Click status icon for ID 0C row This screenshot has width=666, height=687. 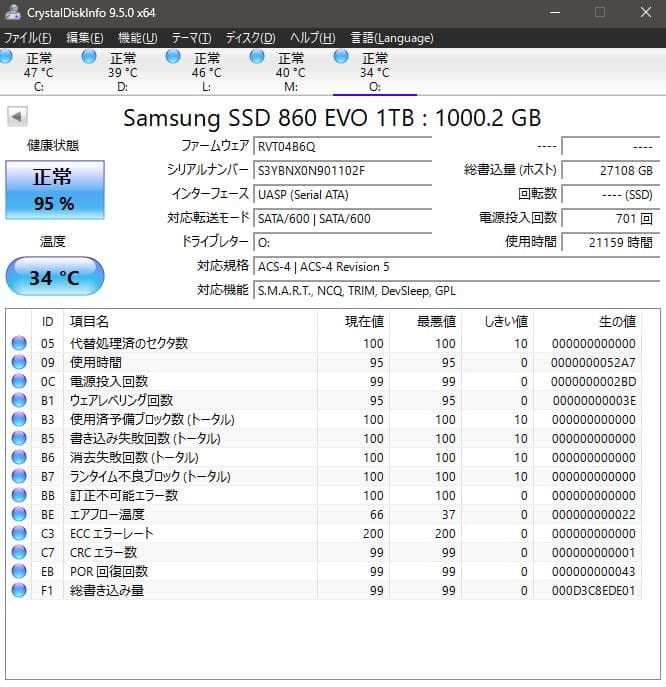(x=19, y=381)
